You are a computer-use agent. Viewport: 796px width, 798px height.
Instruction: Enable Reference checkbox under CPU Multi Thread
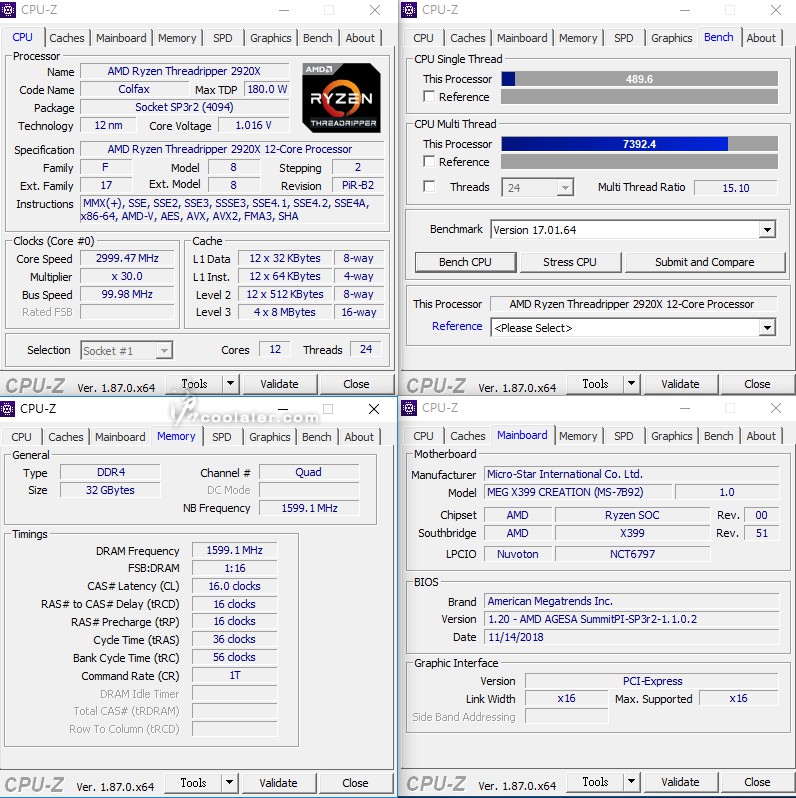coord(429,162)
